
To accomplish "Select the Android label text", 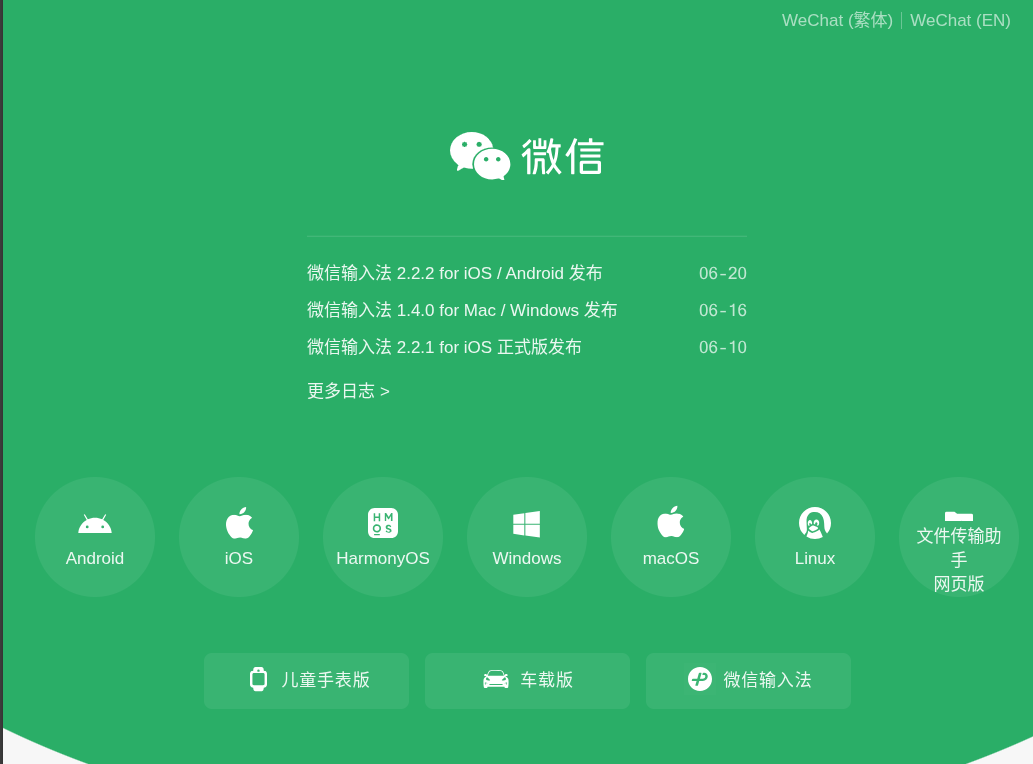I will 95,559.
